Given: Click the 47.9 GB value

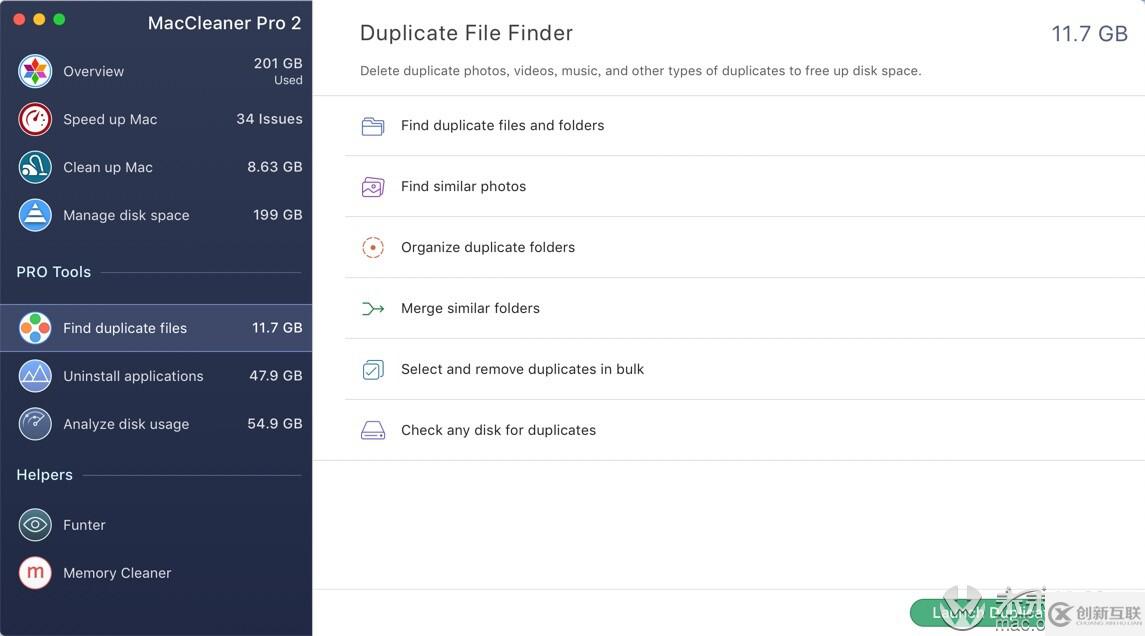Looking at the screenshot, I should pyautogui.click(x=275, y=375).
